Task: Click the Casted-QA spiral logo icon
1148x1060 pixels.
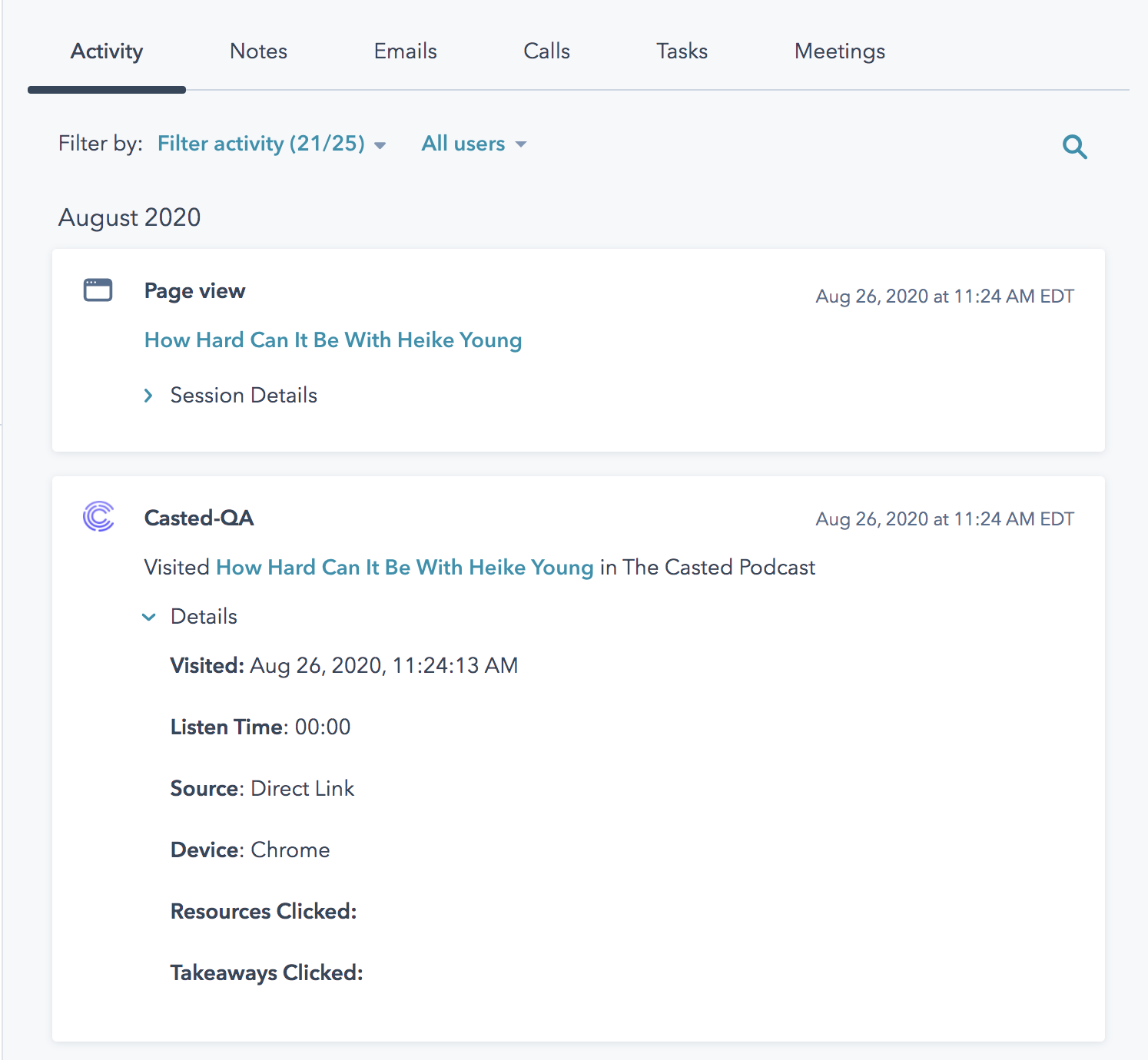Action: click(98, 516)
